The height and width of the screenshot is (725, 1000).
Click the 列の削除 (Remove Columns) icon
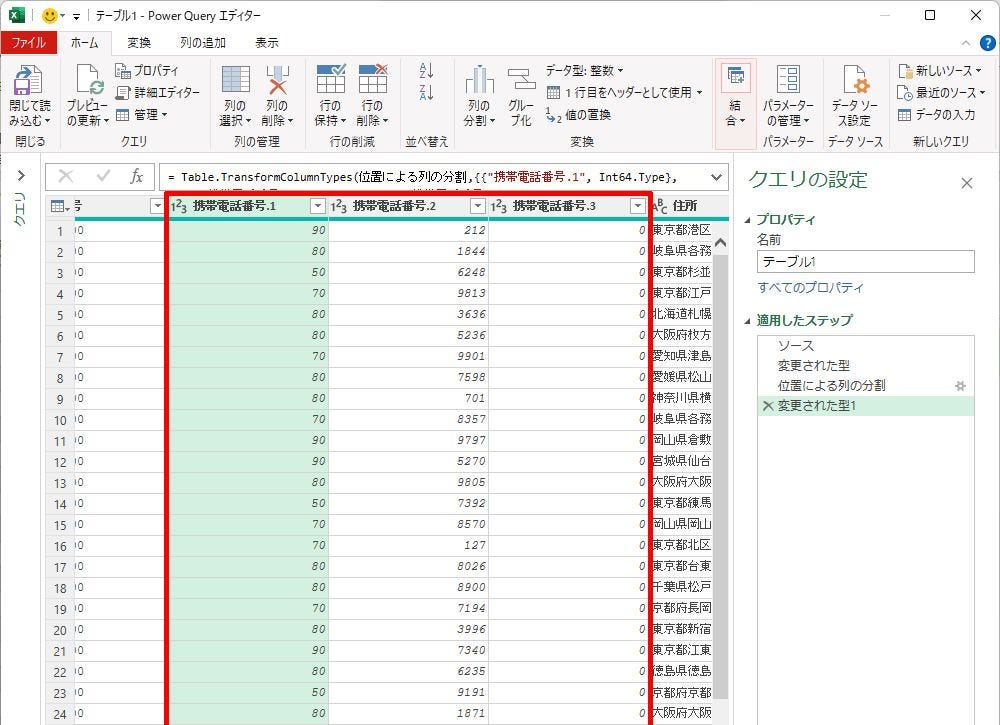(277, 81)
